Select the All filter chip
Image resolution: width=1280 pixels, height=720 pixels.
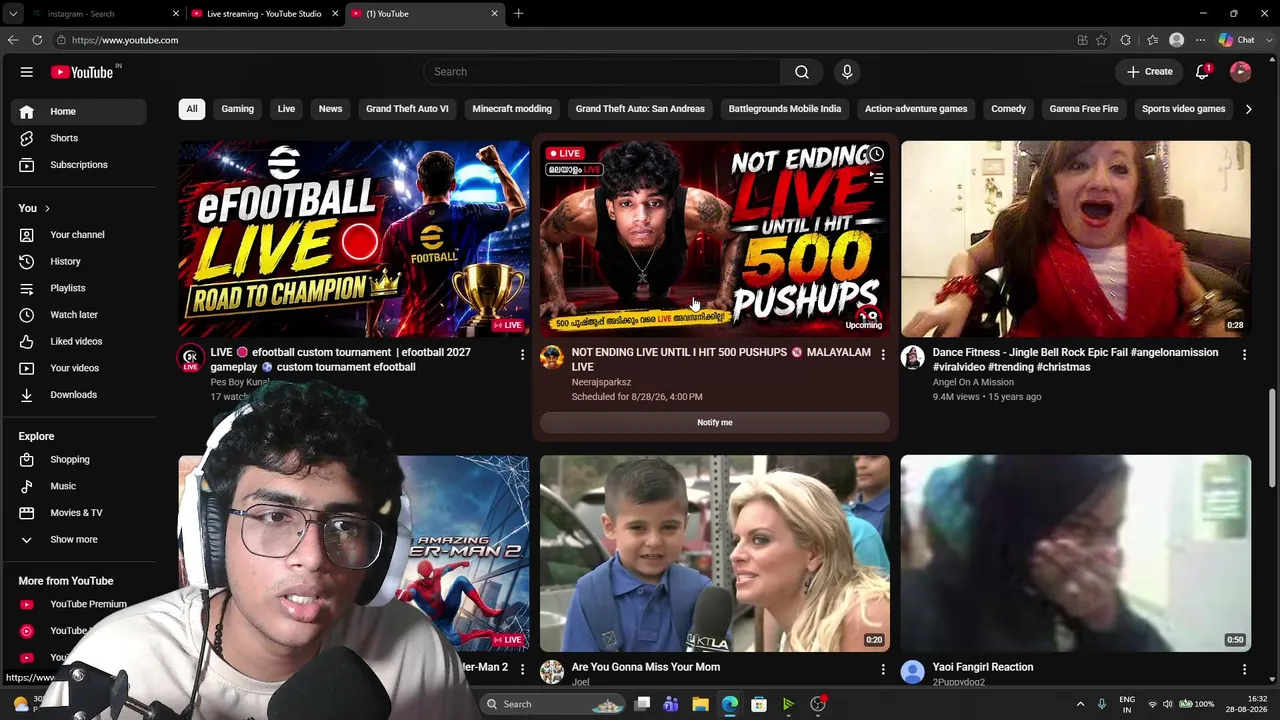coord(192,109)
